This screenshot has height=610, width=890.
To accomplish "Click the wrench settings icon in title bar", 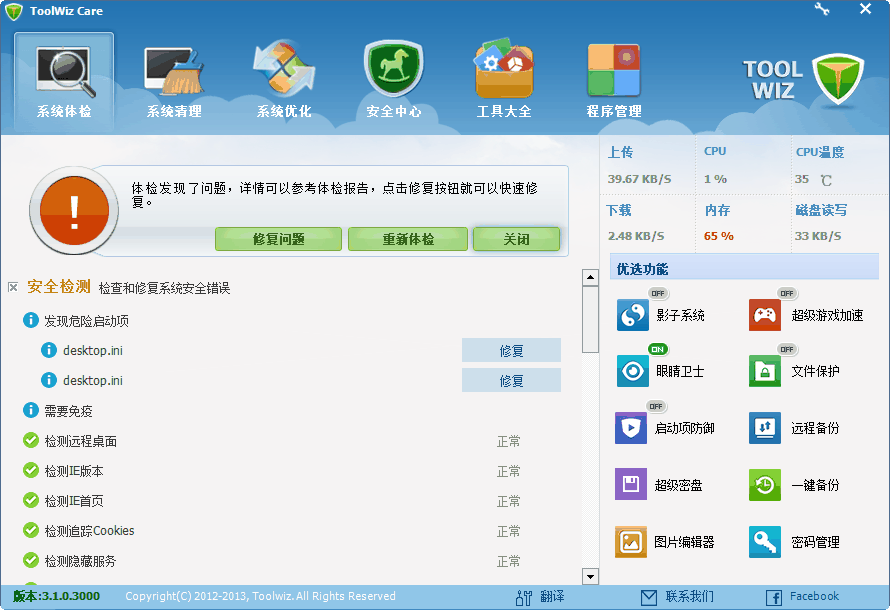I will coord(822,9).
